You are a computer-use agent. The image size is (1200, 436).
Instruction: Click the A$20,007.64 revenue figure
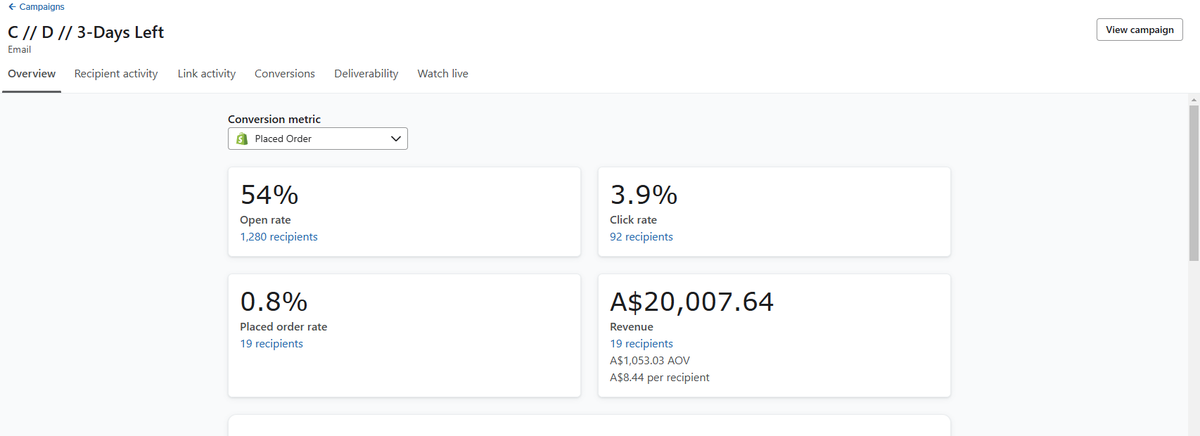pyautogui.click(x=692, y=302)
